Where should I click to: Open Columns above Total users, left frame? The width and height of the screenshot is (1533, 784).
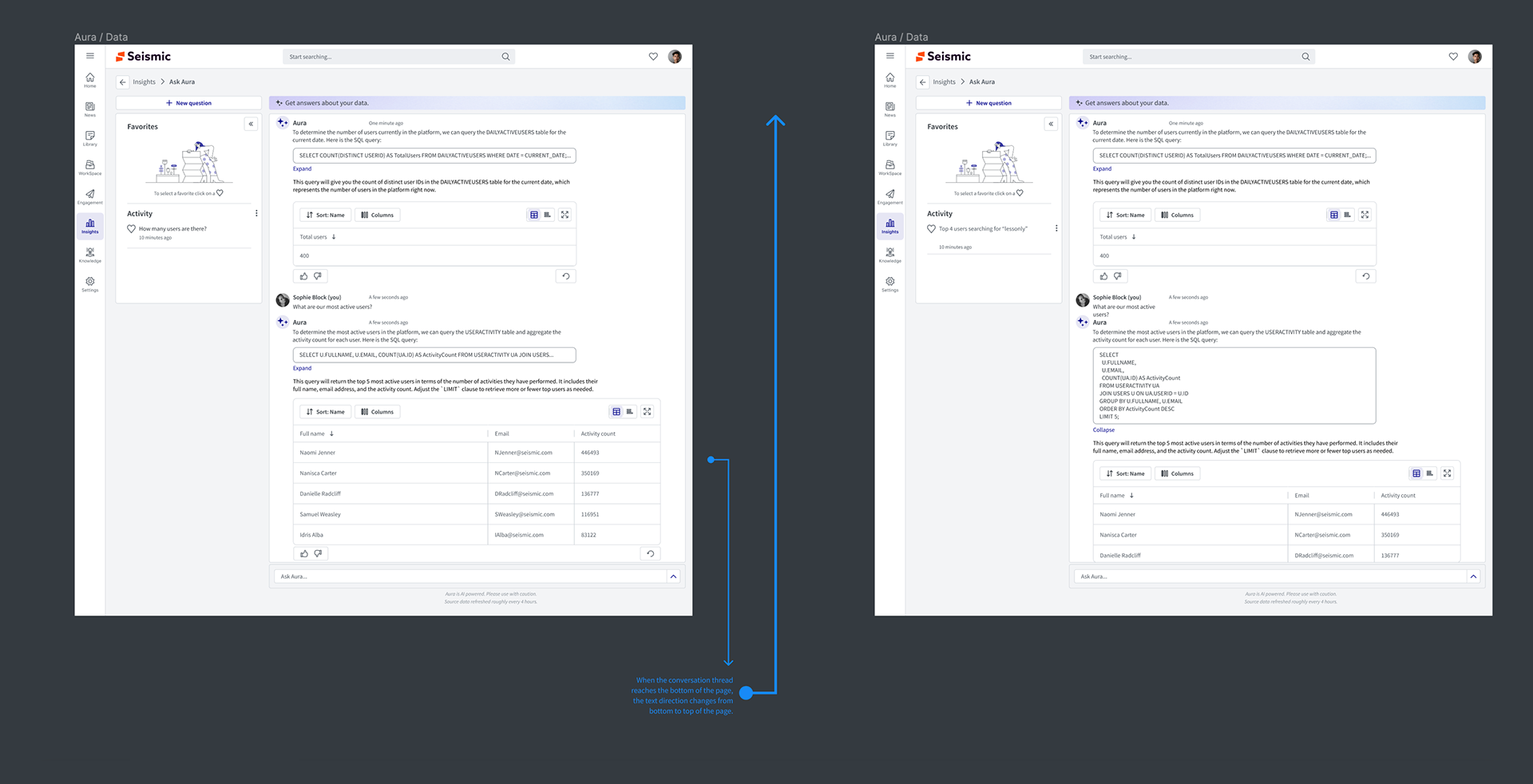tap(378, 215)
